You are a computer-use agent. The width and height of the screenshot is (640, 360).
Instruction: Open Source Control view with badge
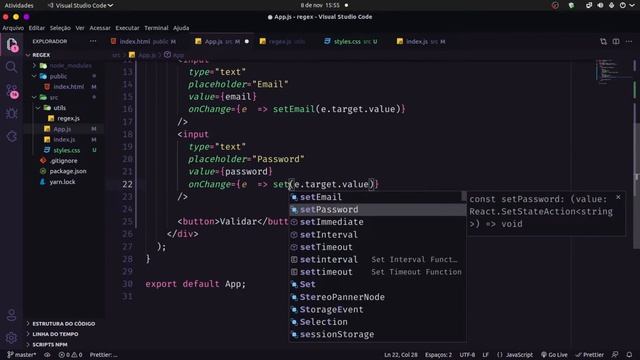tap(12, 92)
